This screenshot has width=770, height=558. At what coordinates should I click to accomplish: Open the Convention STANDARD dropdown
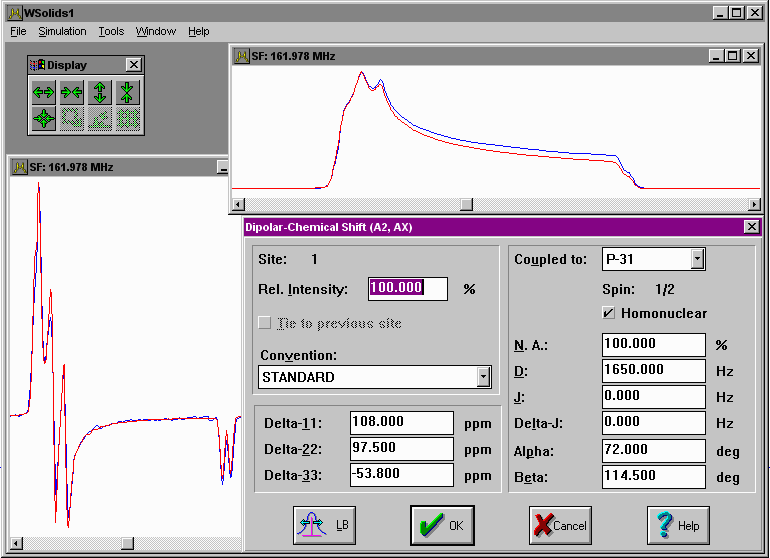[484, 377]
